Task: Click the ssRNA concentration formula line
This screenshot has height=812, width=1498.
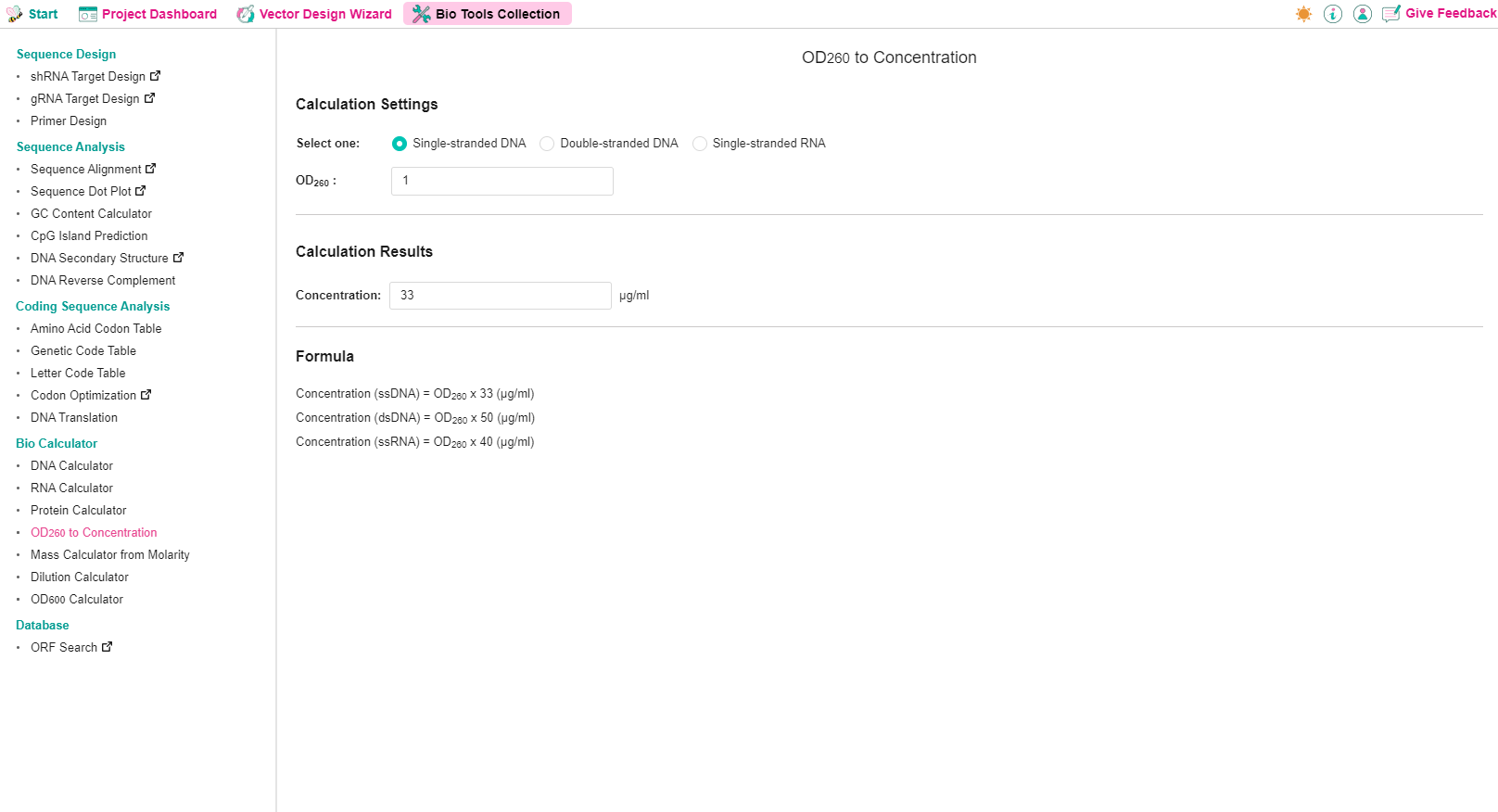Action: click(415, 442)
